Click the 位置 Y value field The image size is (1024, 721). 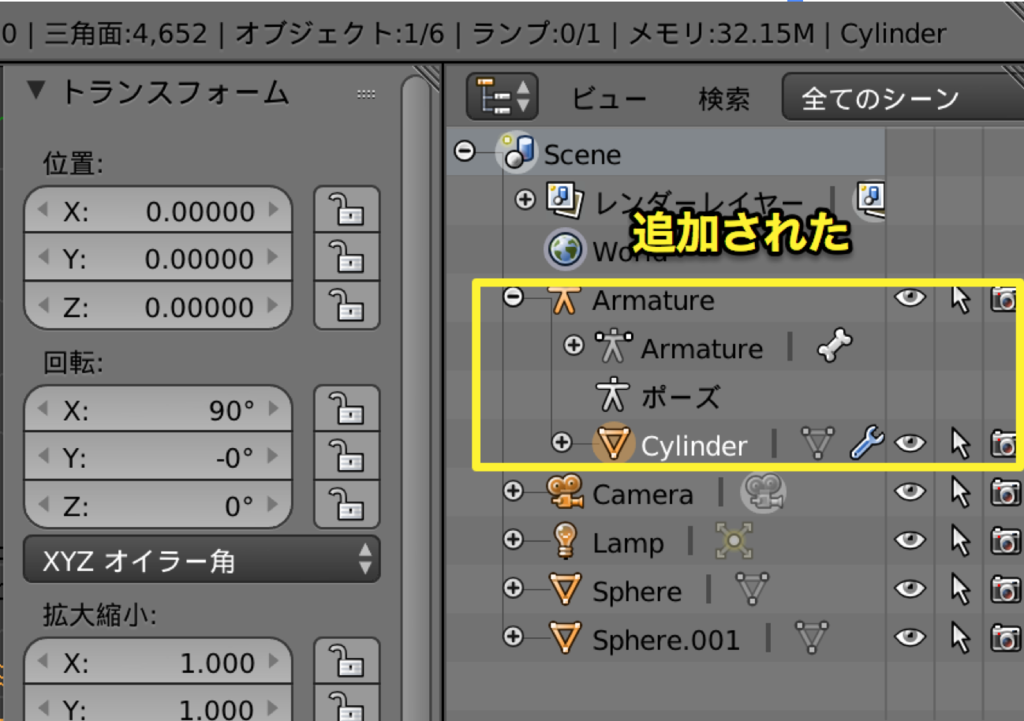(158, 258)
